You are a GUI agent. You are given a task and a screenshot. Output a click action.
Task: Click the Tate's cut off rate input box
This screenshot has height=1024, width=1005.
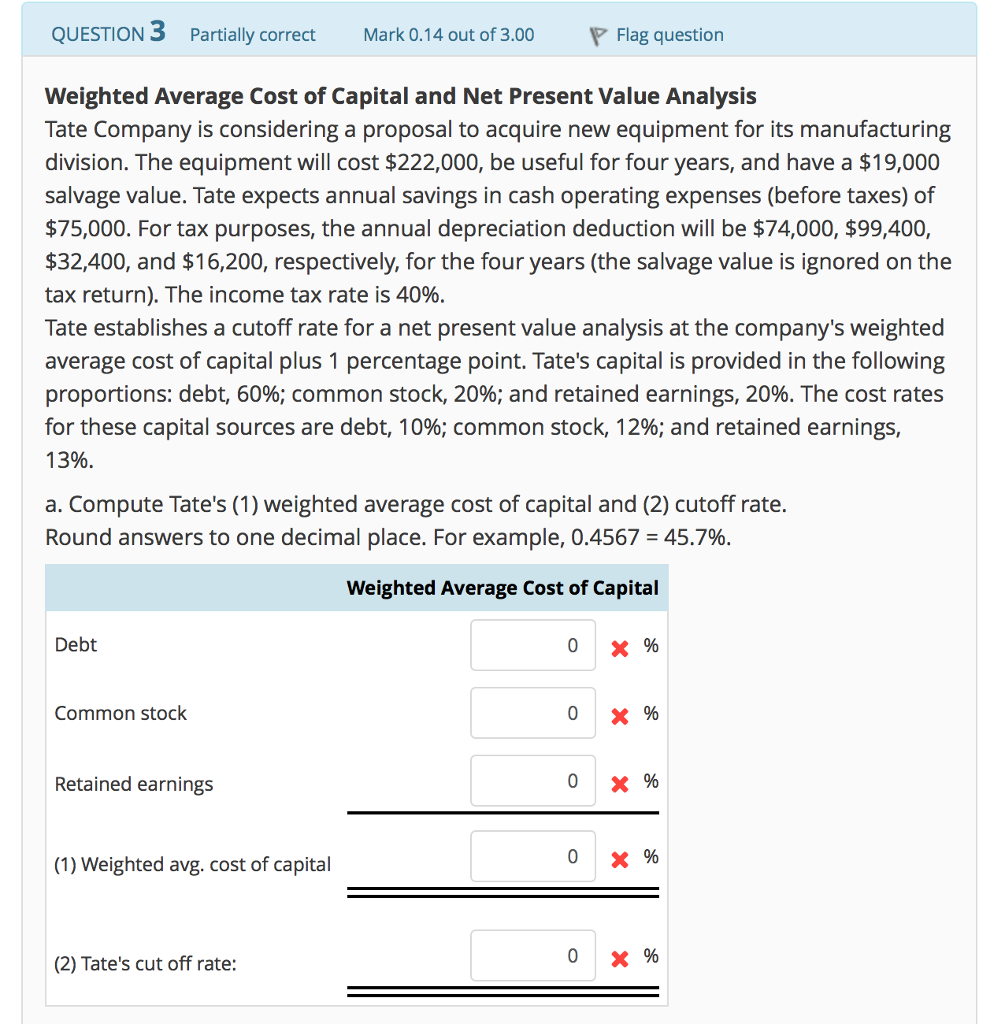tap(532, 956)
